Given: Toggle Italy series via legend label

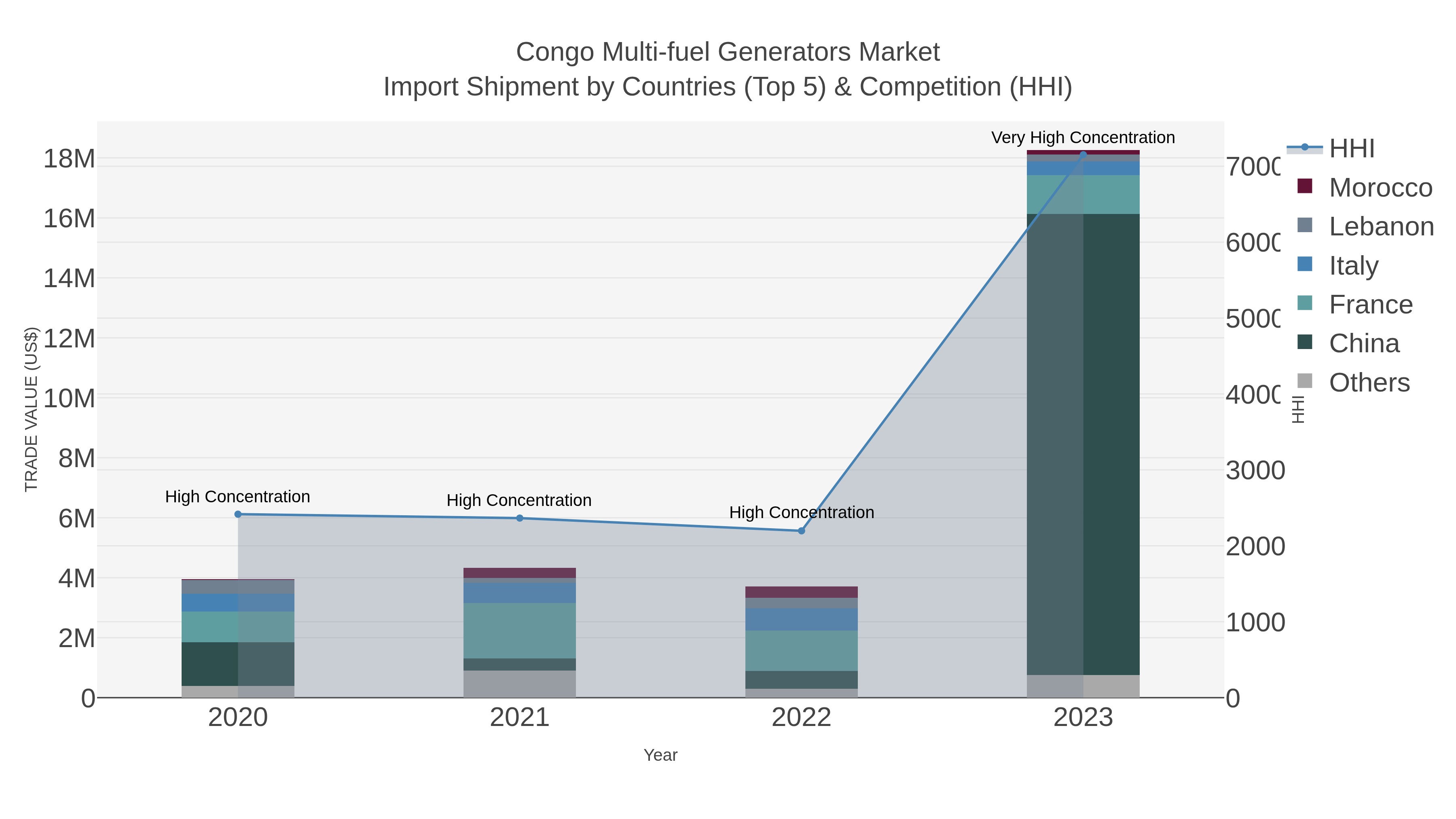Looking at the screenshot, I should [1354, 265].
